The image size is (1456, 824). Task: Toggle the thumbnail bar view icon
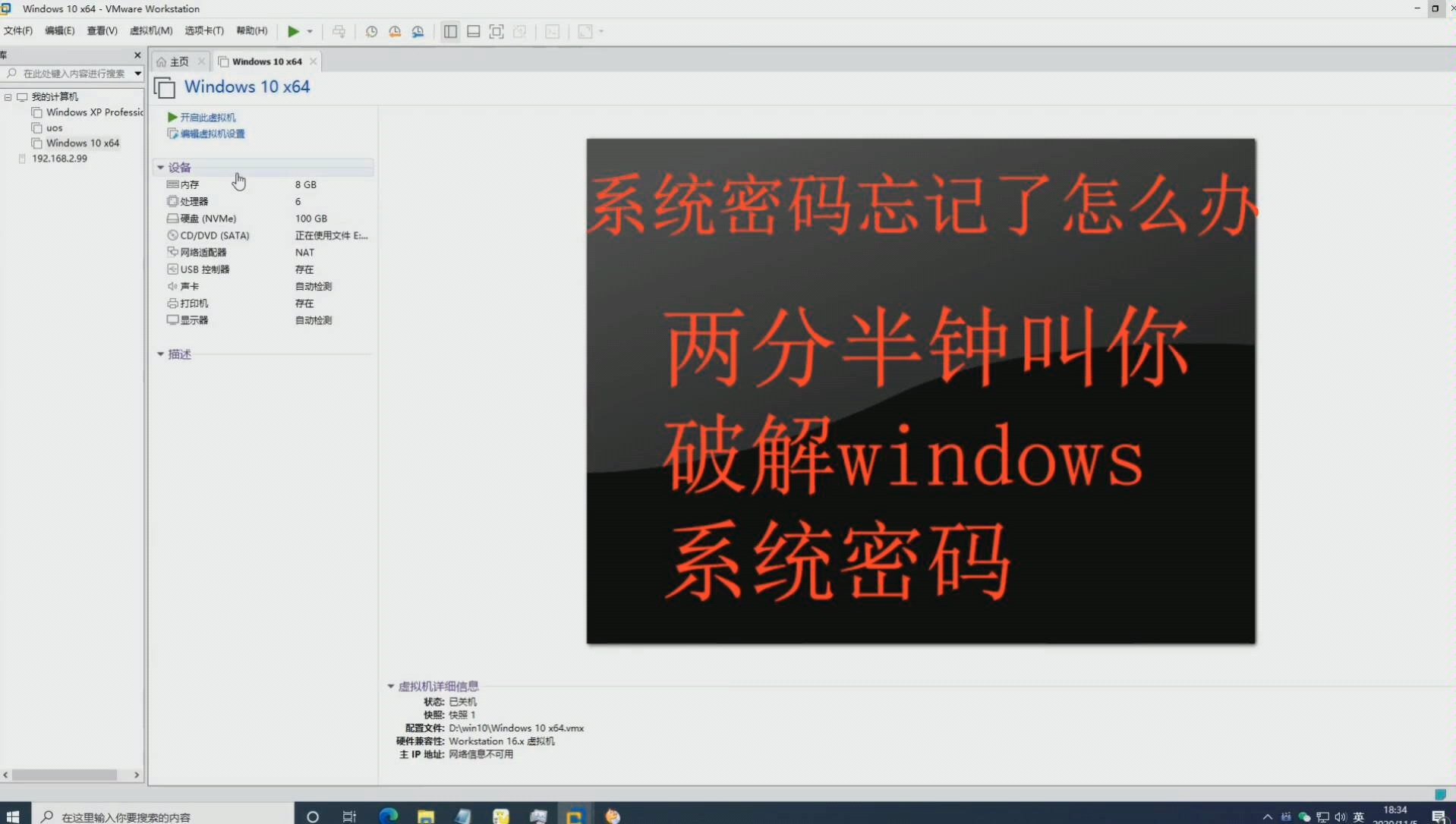tap(473, 31)
